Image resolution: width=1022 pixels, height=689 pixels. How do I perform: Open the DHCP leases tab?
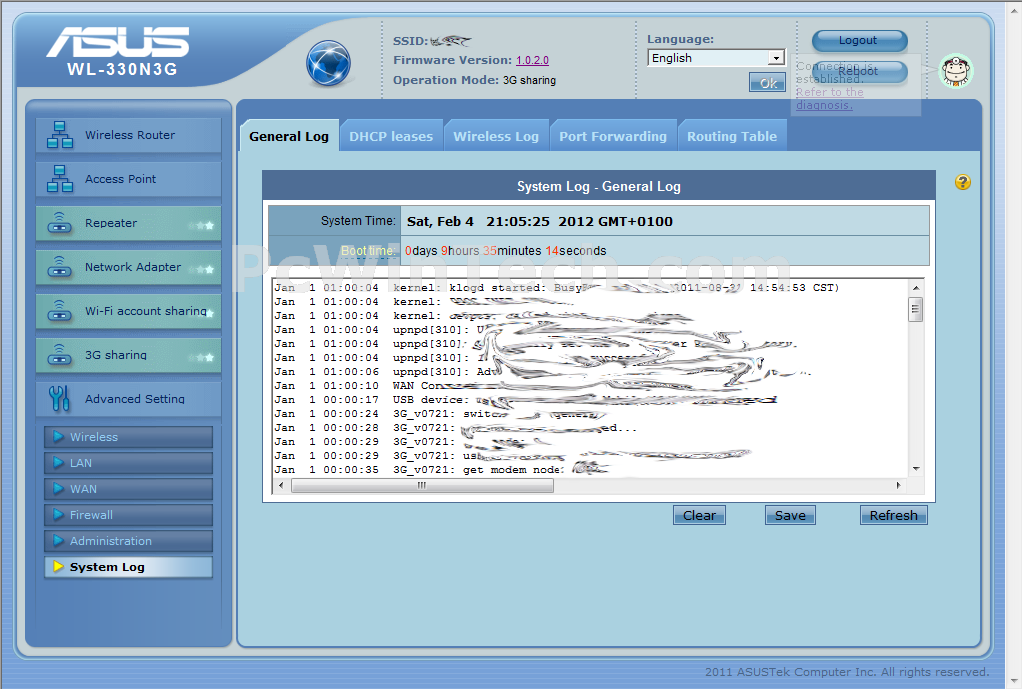tap(391, 136)
